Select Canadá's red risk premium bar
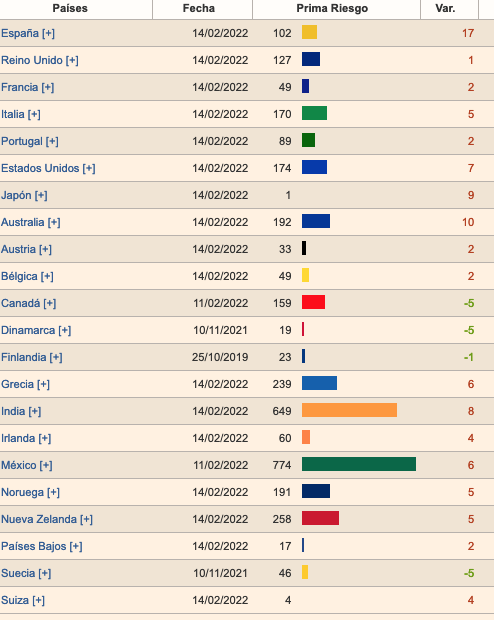 (313, 302)
